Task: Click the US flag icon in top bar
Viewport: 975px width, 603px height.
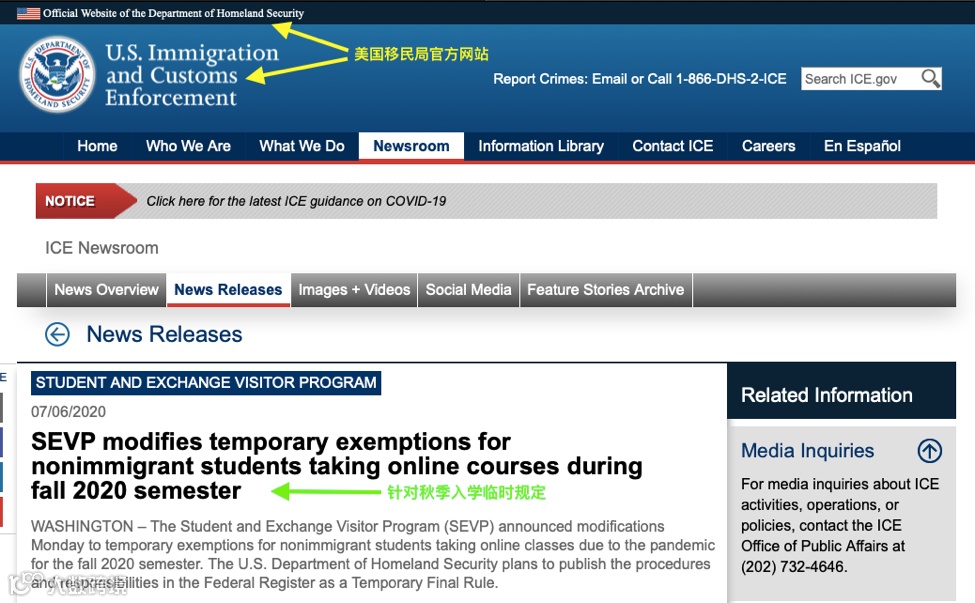Action: [x=29, y=13]
